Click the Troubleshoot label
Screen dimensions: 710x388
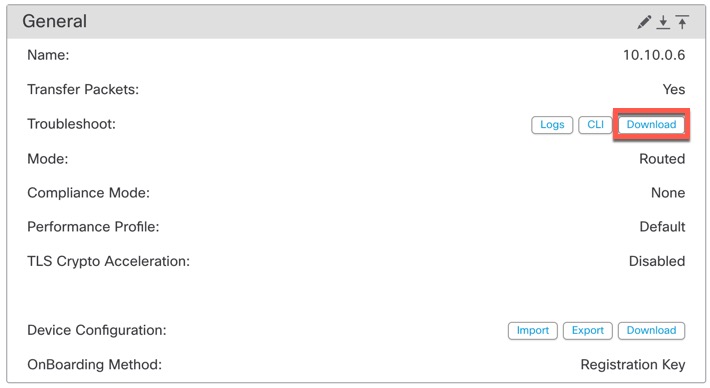tap(72, 124)
